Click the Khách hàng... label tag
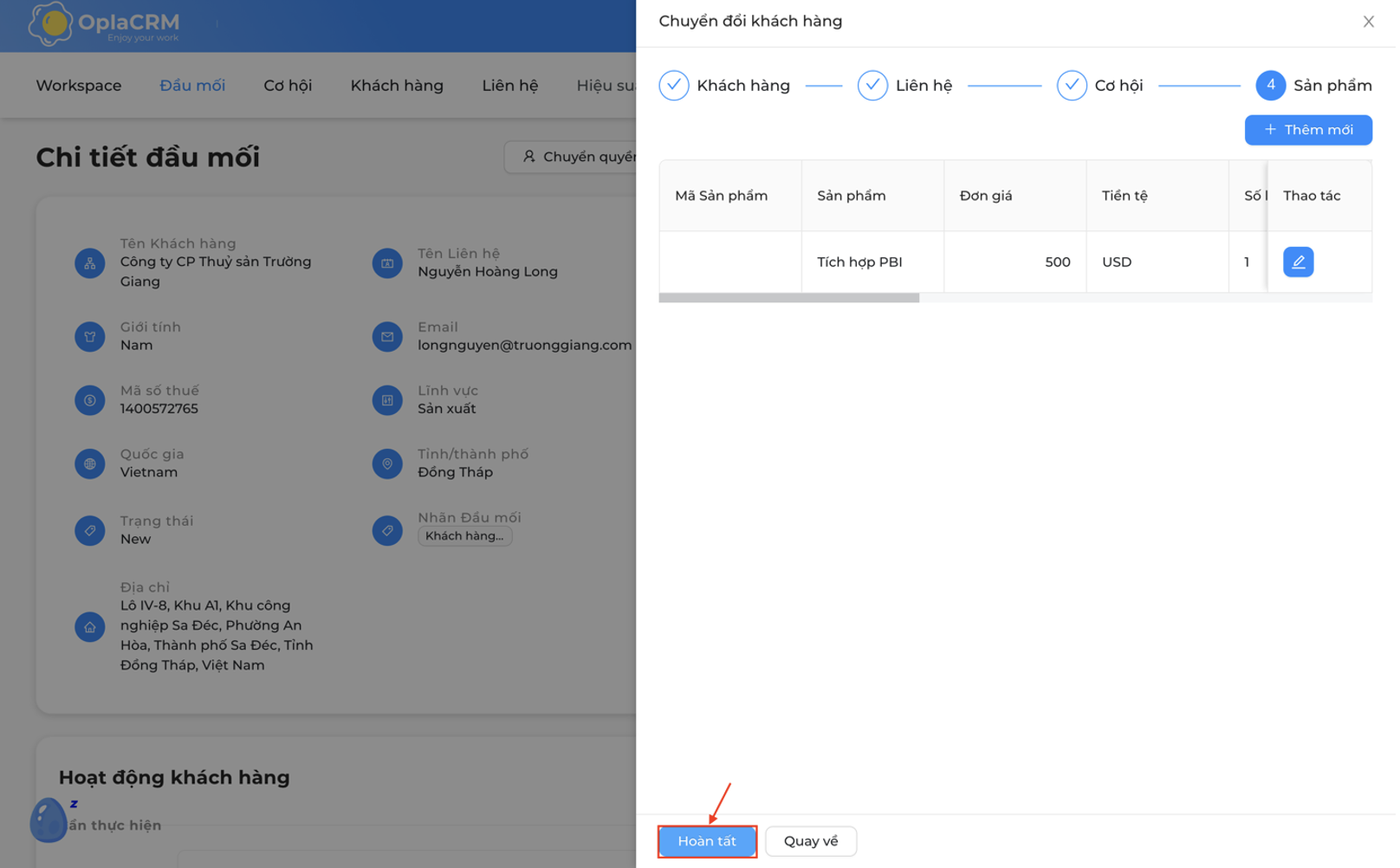1400x868 pixels. point(466,538)
